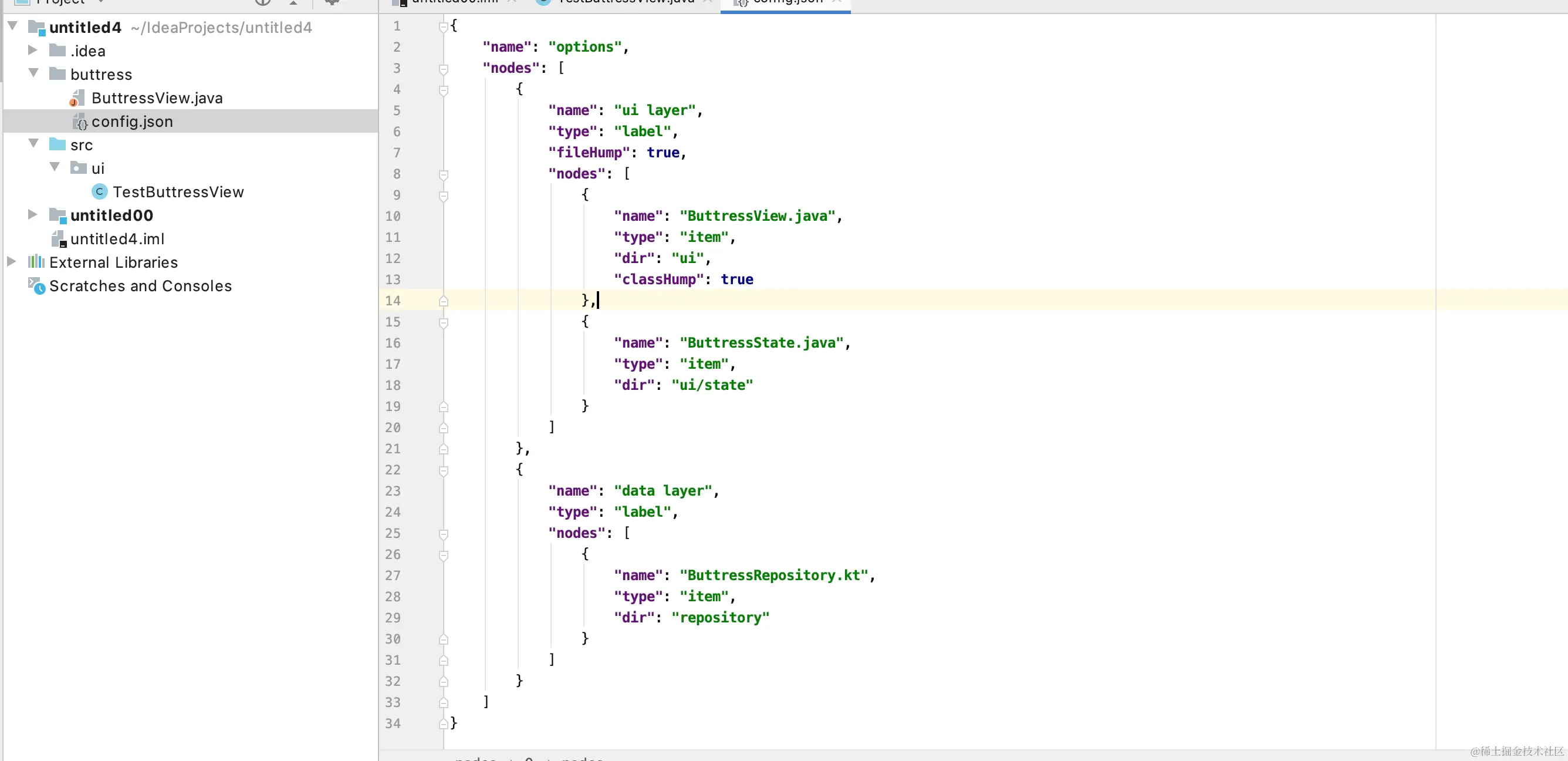The width and height of the screenshot is (1568, 761).
Task: Collapse the src folder
Action: coord(33,144)
